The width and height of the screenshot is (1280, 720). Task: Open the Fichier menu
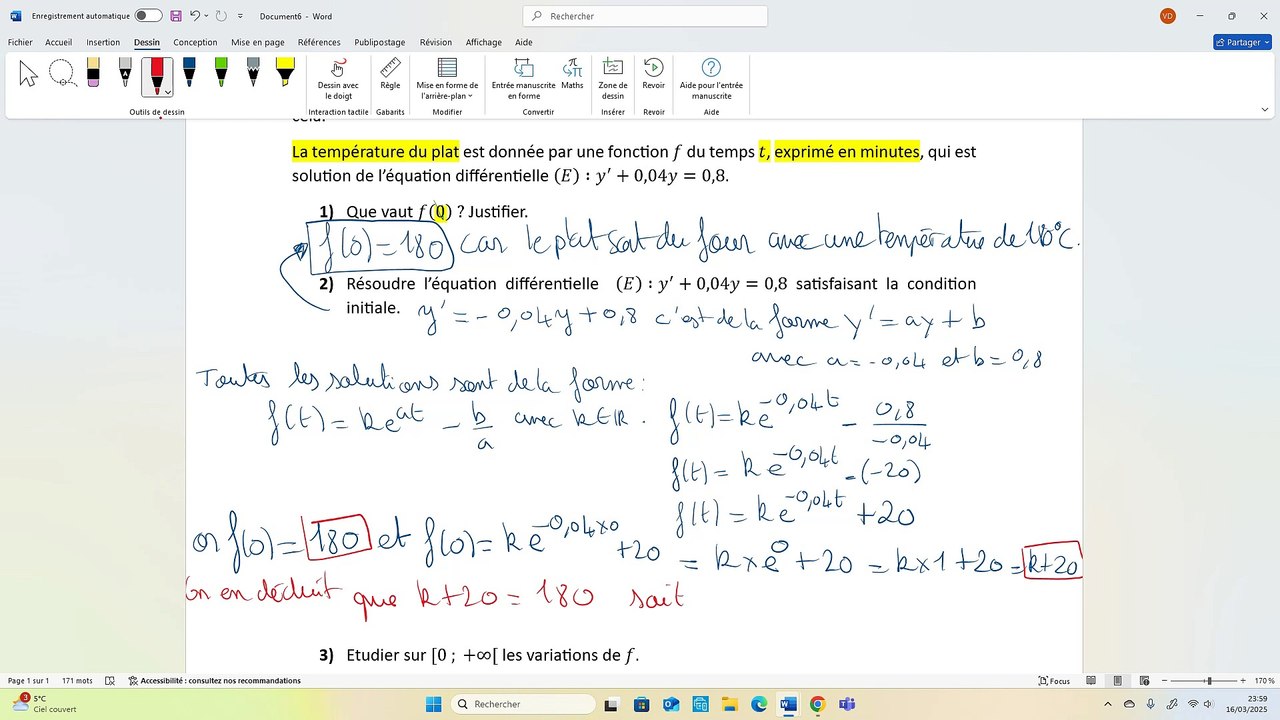20,42
